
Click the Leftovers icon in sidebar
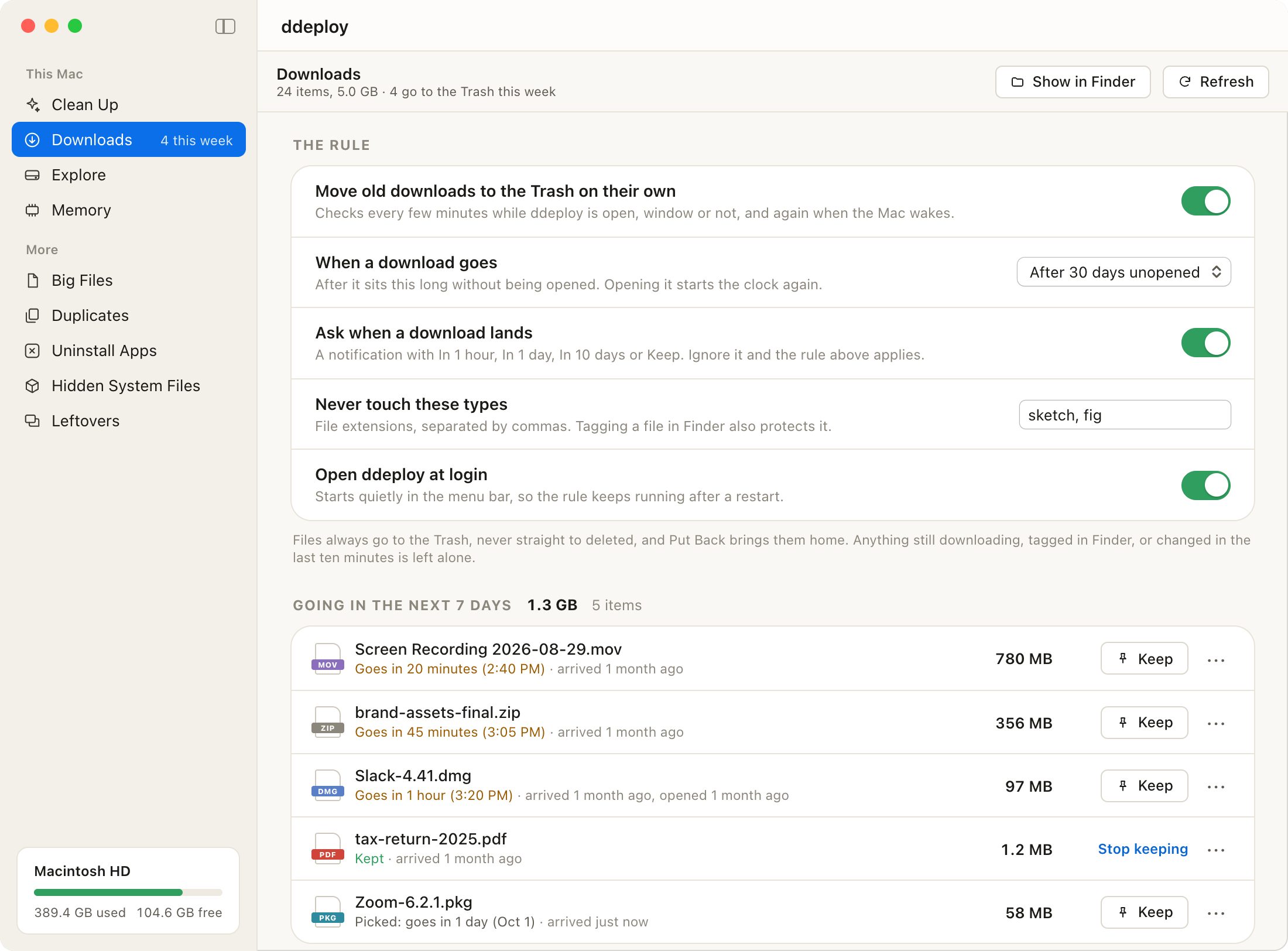33,421
